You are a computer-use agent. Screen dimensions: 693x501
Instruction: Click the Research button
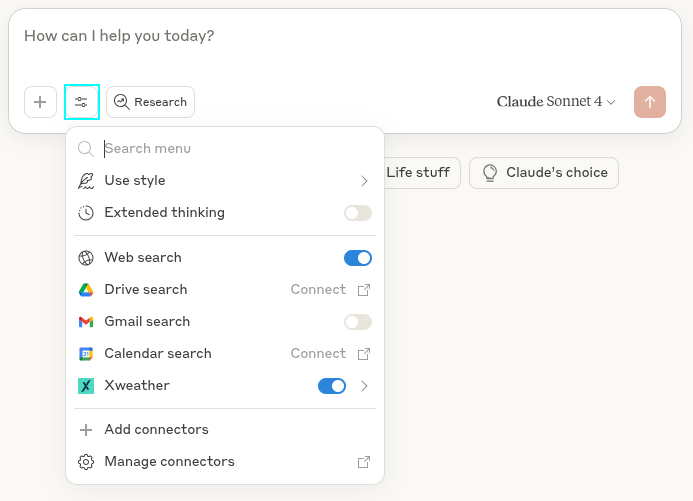click(x=150, y=102)
